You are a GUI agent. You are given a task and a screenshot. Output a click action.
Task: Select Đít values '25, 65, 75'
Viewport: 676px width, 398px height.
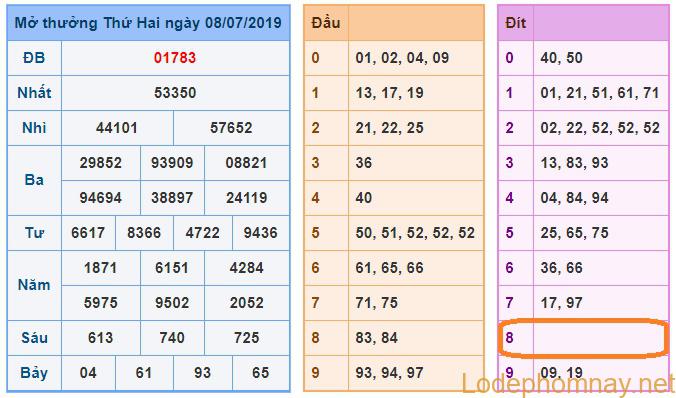[574, 233]
